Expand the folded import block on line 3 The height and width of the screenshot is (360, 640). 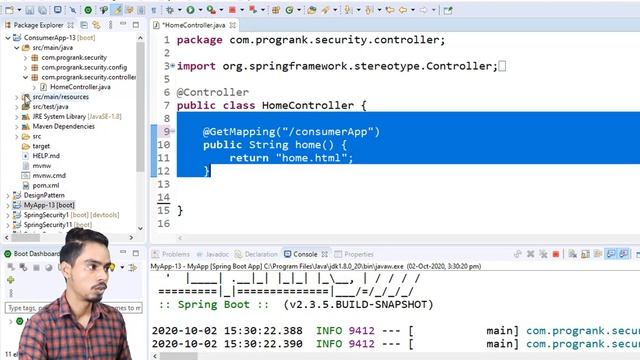[173, 65]
